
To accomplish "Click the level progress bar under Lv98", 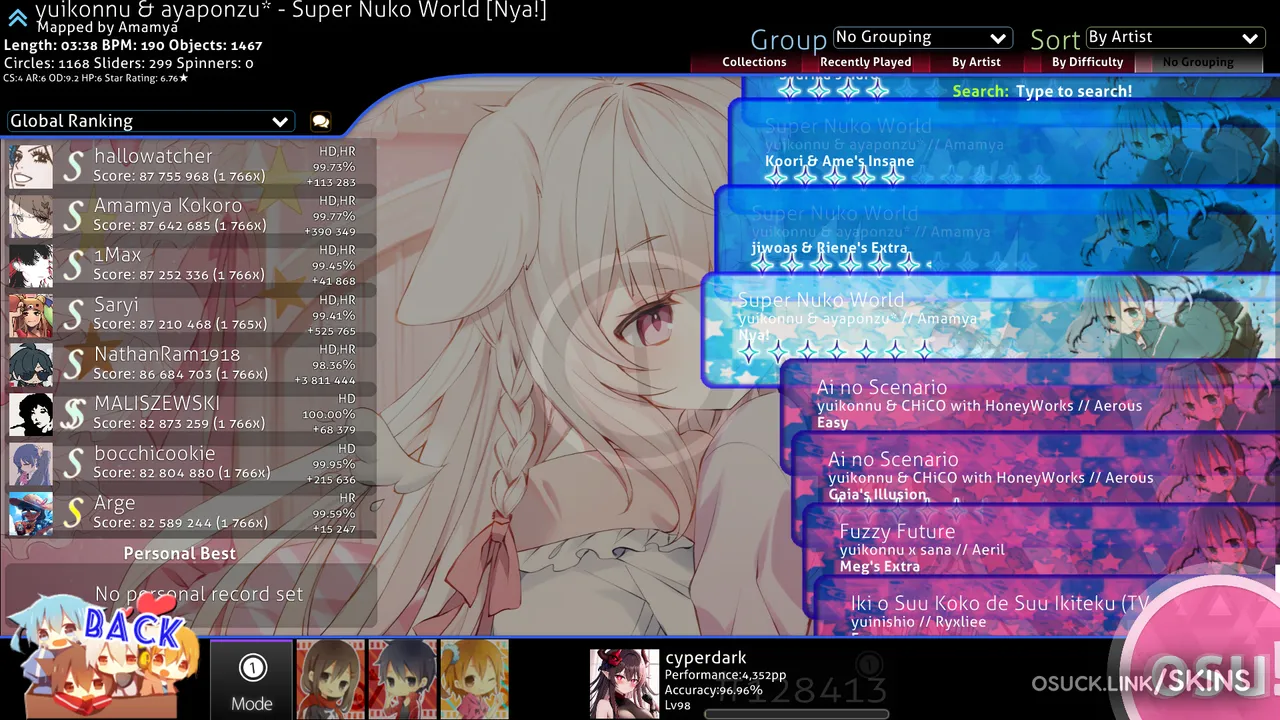I will coord(796,714).
